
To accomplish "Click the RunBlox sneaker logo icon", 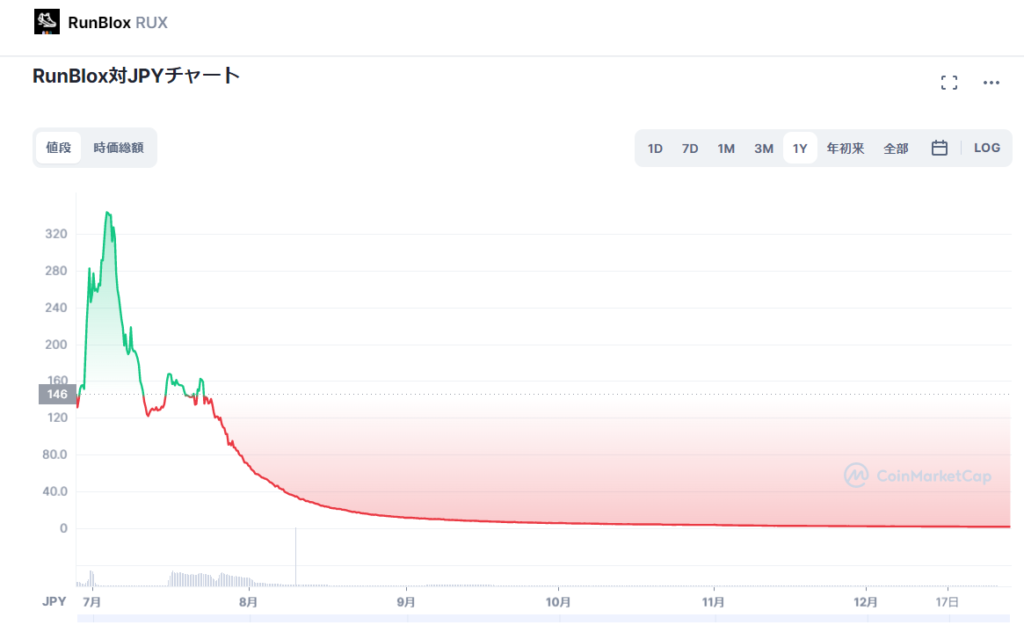I will click(x=46, y=22).
